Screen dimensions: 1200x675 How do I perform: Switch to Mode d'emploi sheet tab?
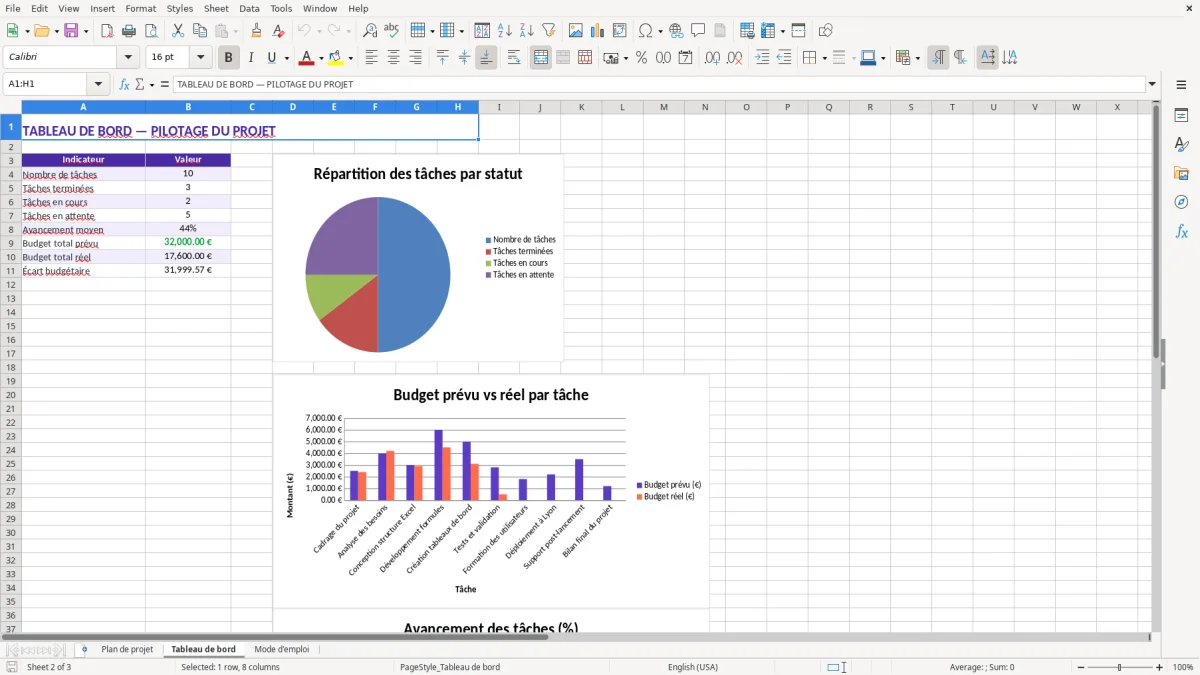click(282, 649)
